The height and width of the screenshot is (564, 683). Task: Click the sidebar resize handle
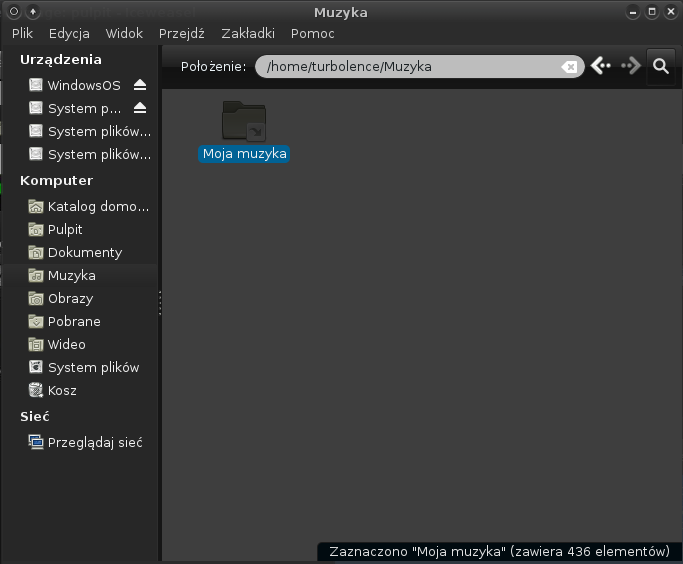[160, 303]
